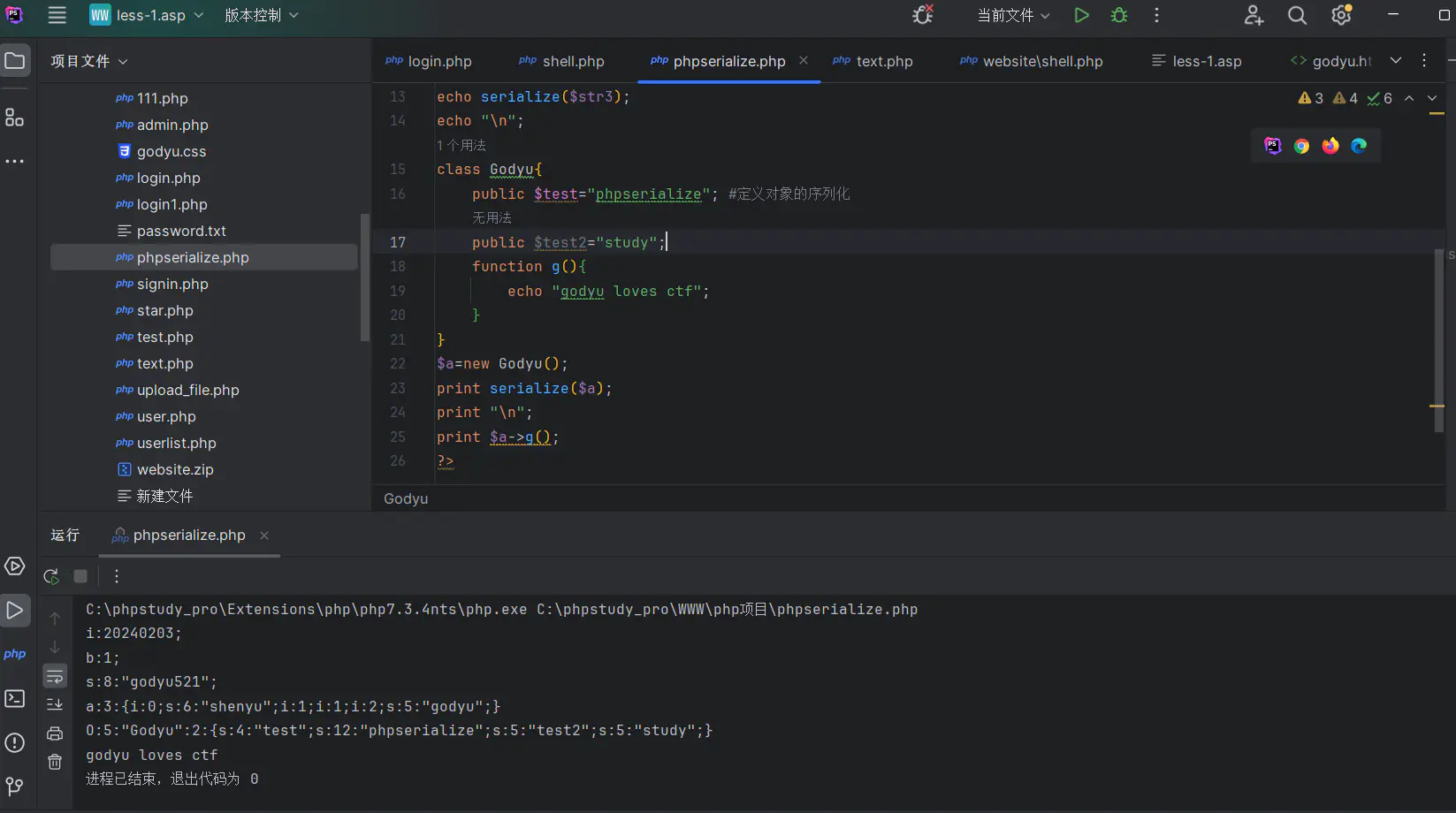Image resolution: width=1456 pixels, height=813 pixels.
Task: Open run panel more options menu
Action: (117, 576)
